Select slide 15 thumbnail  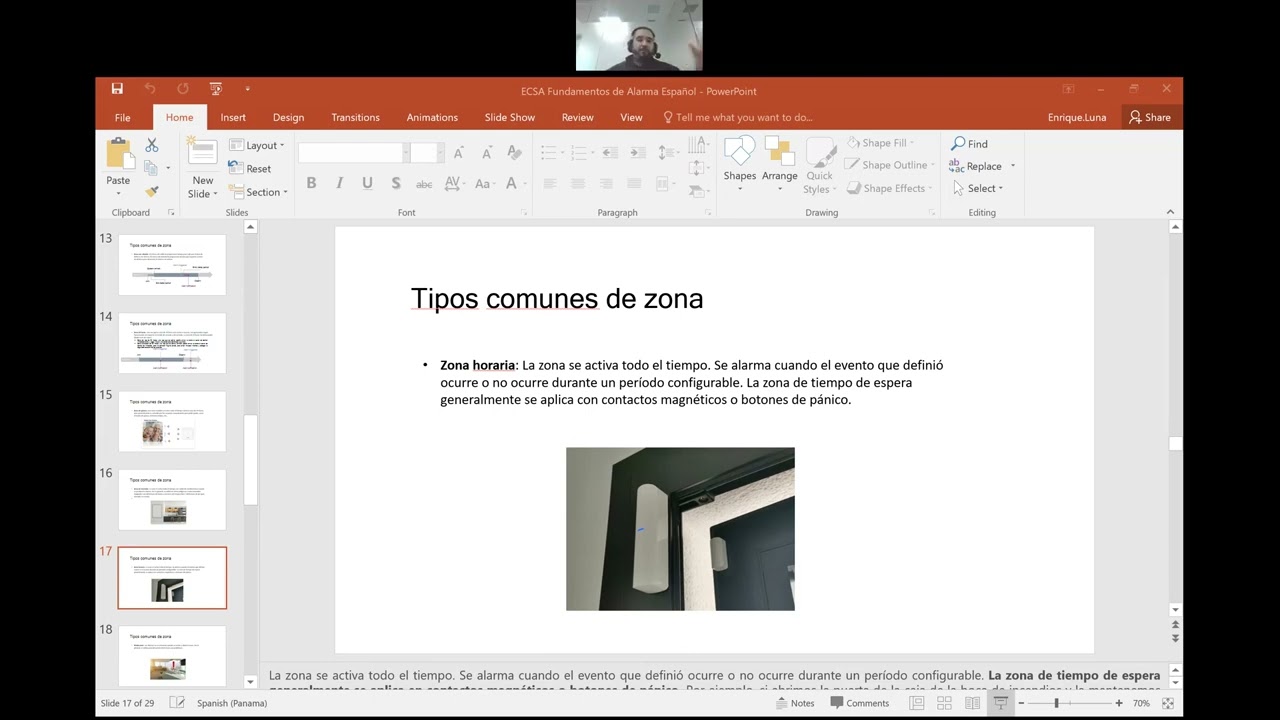[172, 421]
